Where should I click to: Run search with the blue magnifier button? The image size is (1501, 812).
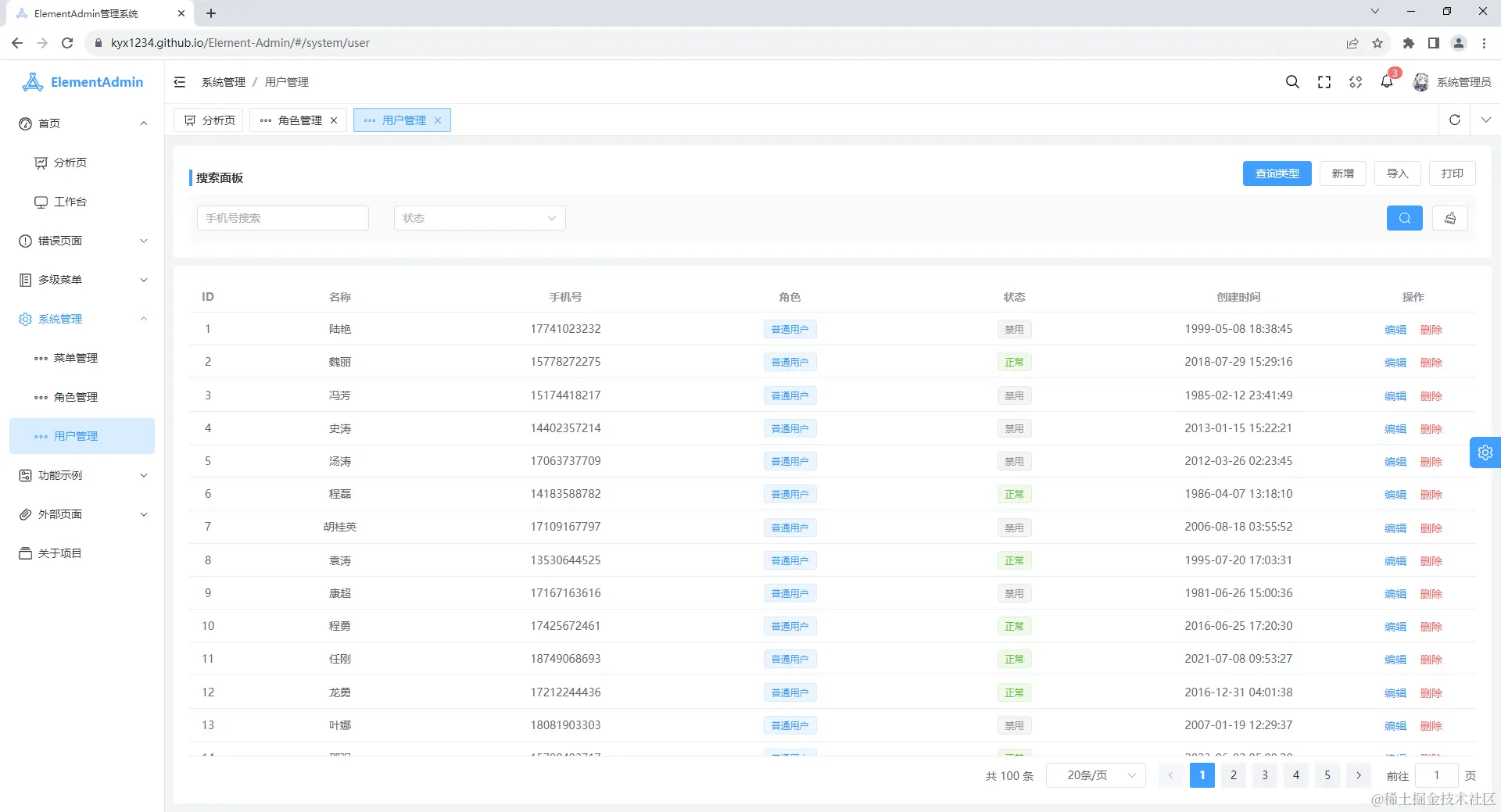pos(1405,218)
